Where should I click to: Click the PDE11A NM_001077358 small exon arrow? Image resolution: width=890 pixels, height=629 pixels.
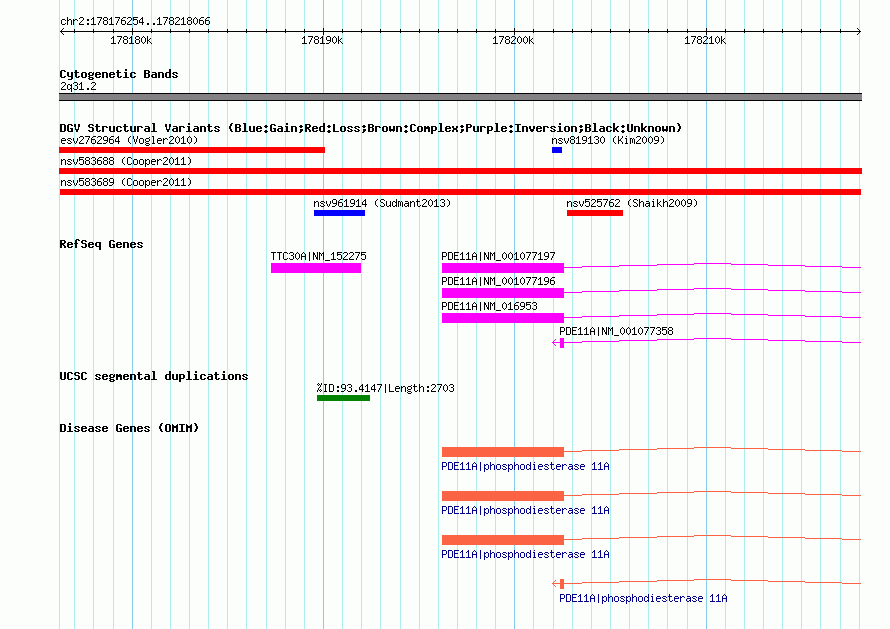coord(561,343)
